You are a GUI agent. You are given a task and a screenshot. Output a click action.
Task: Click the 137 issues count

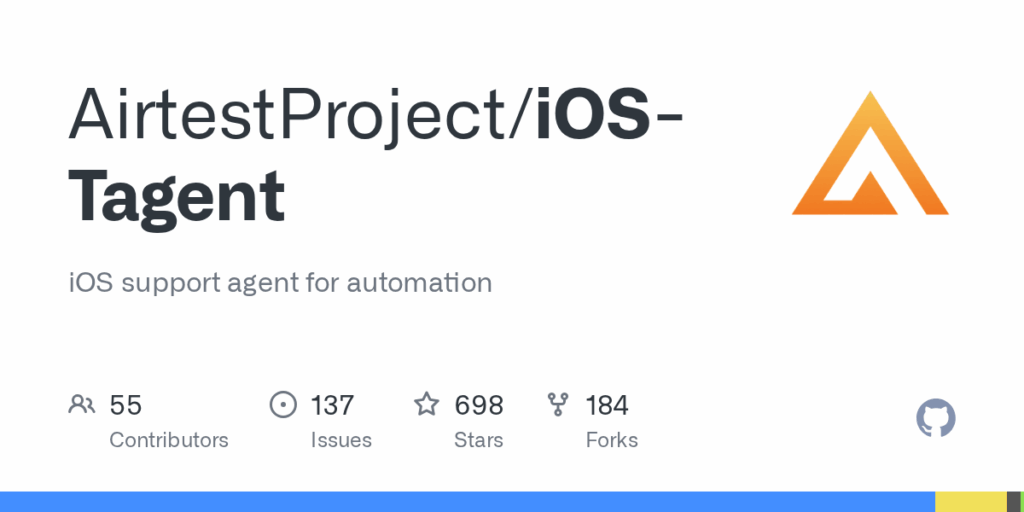click(x=332, y=406)
